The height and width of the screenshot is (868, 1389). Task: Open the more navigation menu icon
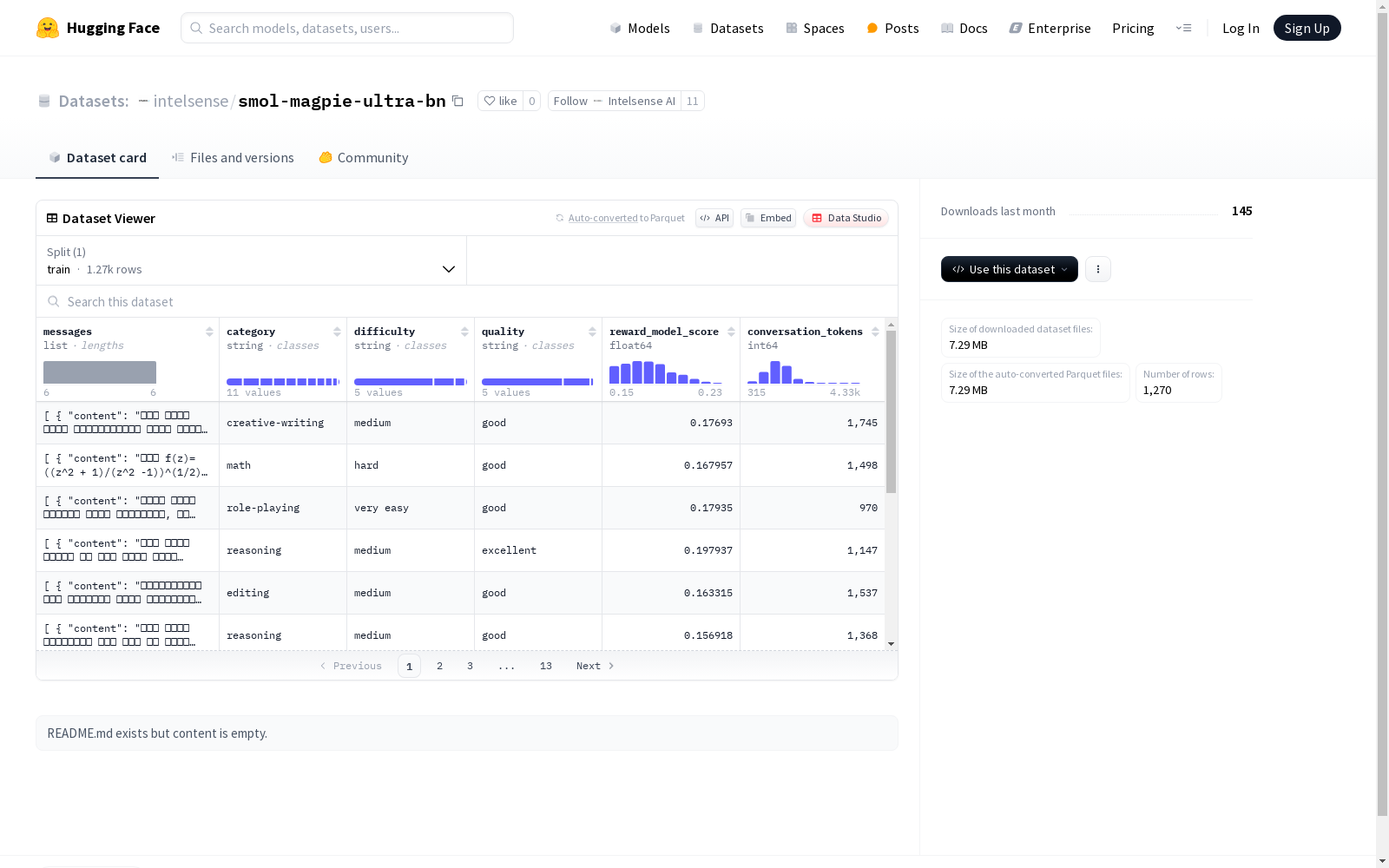point(1183,28)
